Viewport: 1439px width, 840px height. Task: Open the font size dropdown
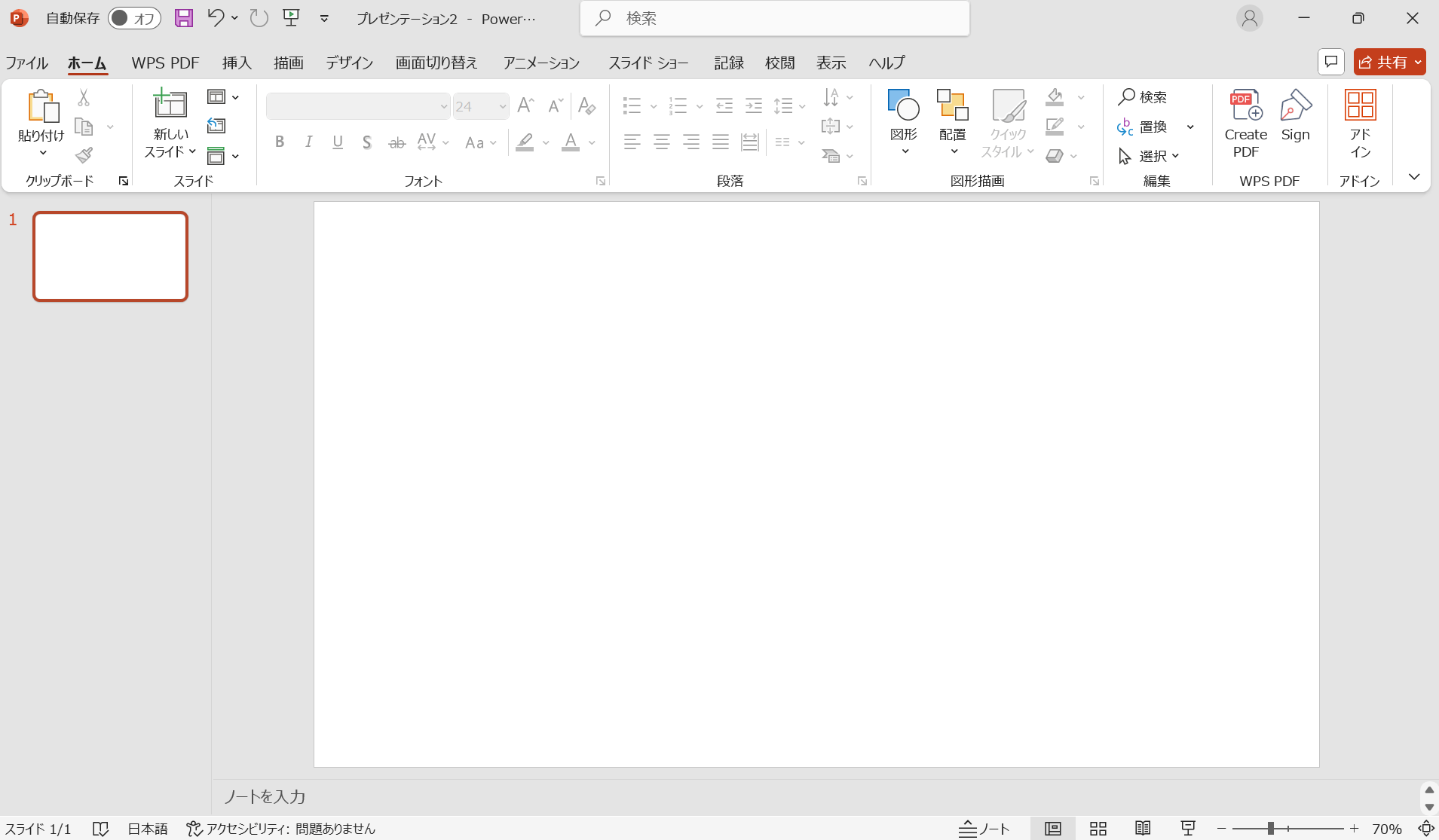point(501,106)
